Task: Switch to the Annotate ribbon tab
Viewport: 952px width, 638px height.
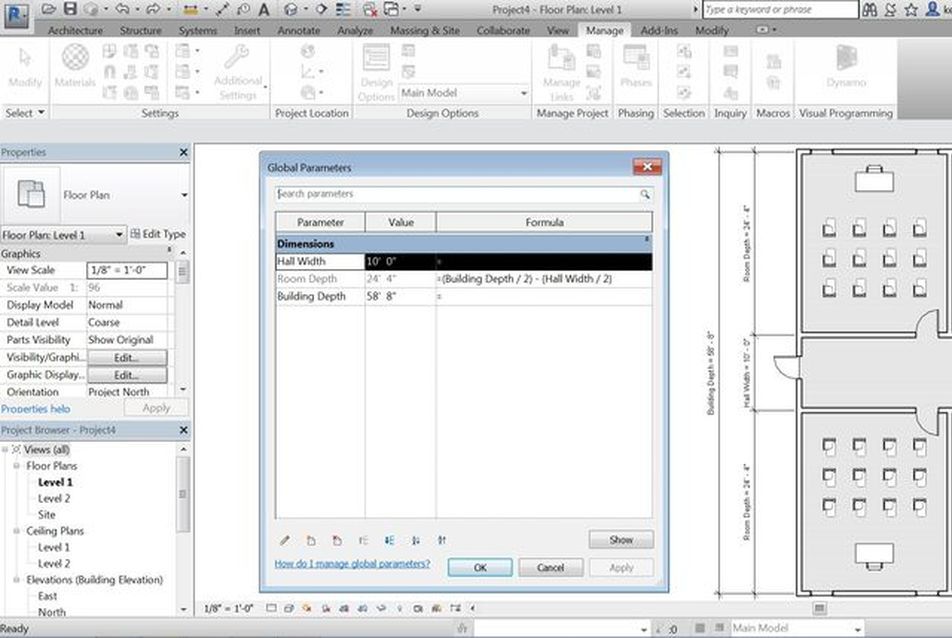Action: [x=299, y=30]
